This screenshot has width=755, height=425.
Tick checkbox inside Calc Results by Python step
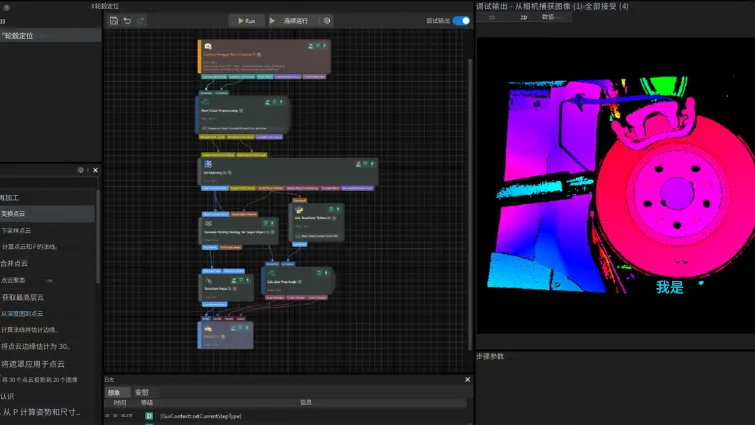point(298,236)
